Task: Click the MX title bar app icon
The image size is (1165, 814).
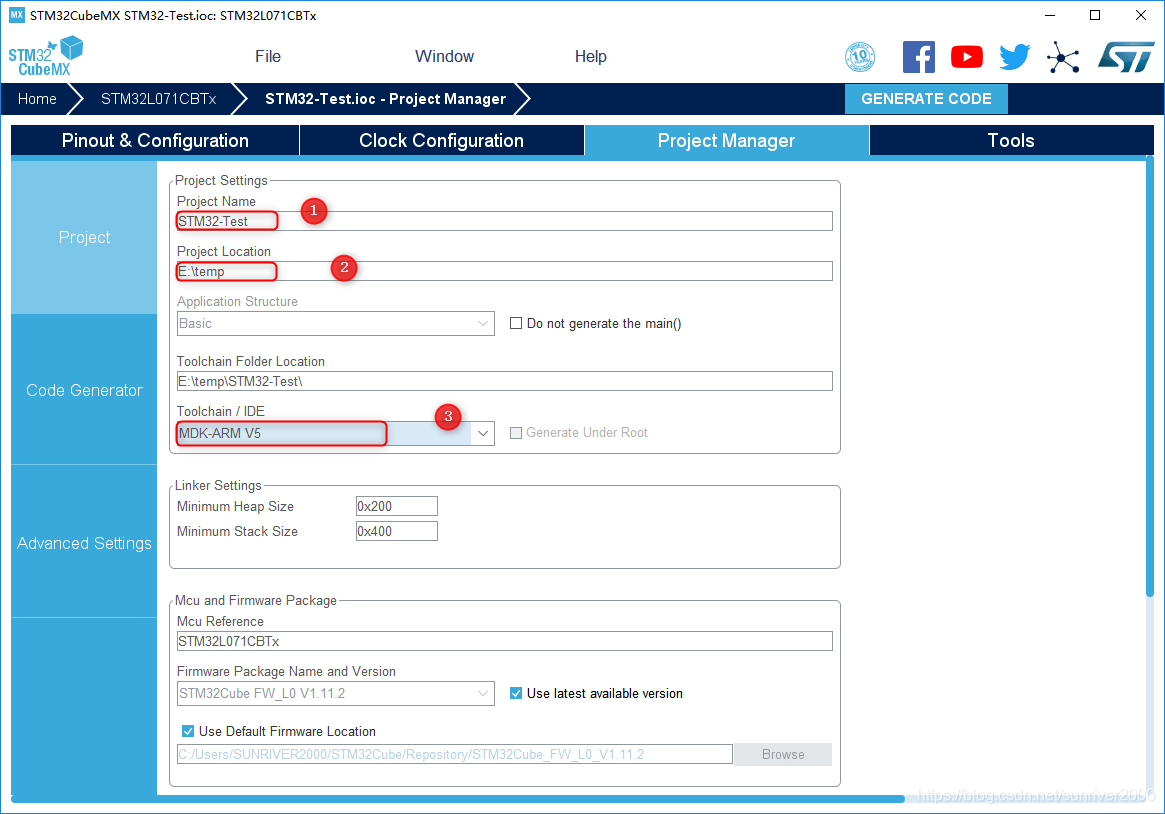Action: tap(16, 15)
